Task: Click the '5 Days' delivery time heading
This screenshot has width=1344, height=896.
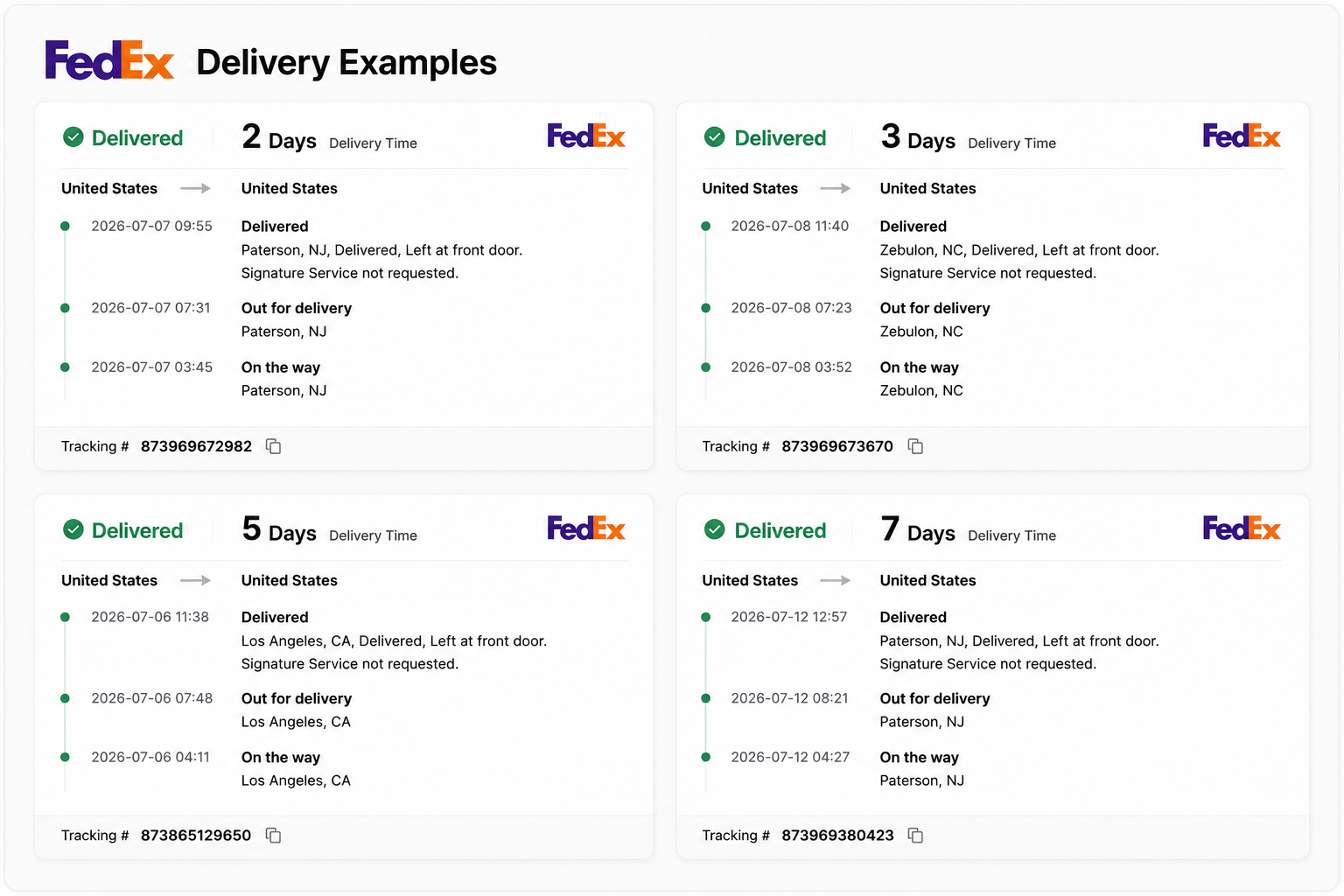Action: point(279,529)
